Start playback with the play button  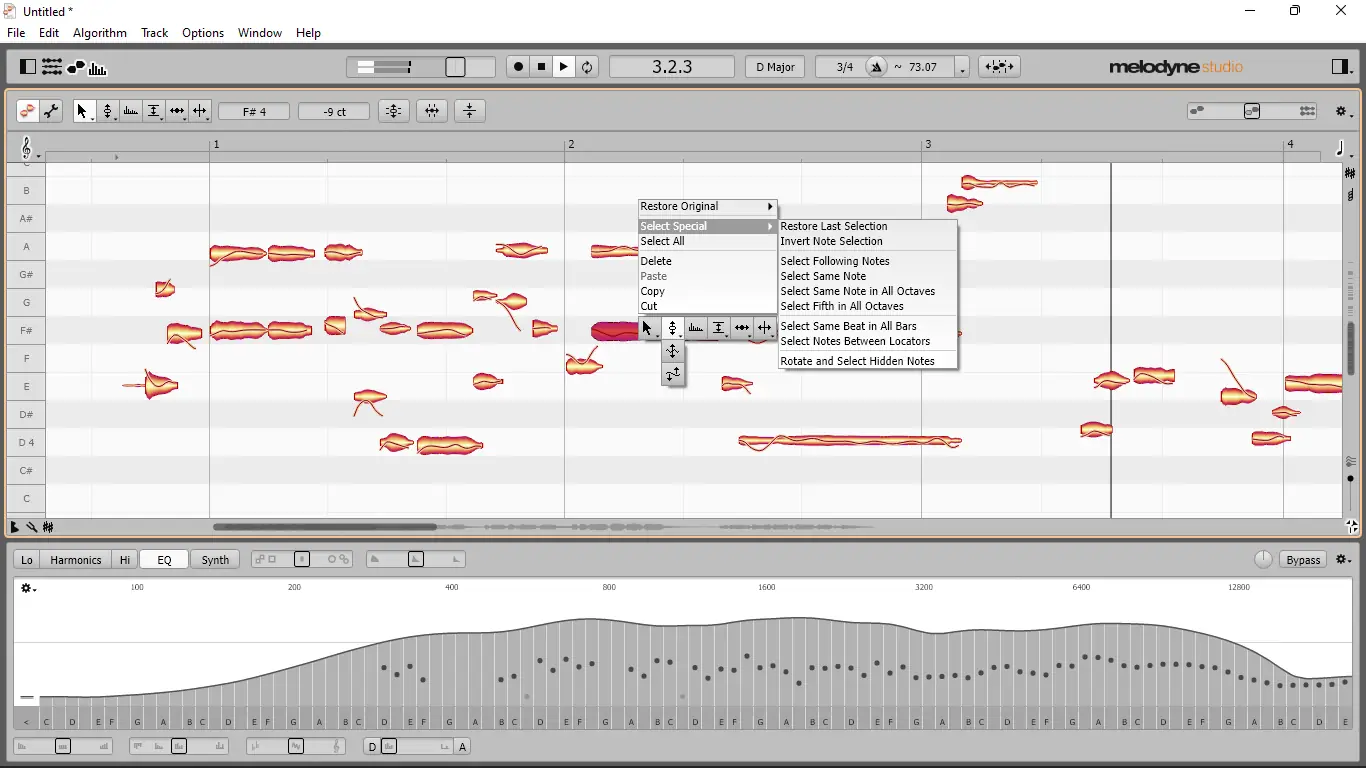pos(564,67)
